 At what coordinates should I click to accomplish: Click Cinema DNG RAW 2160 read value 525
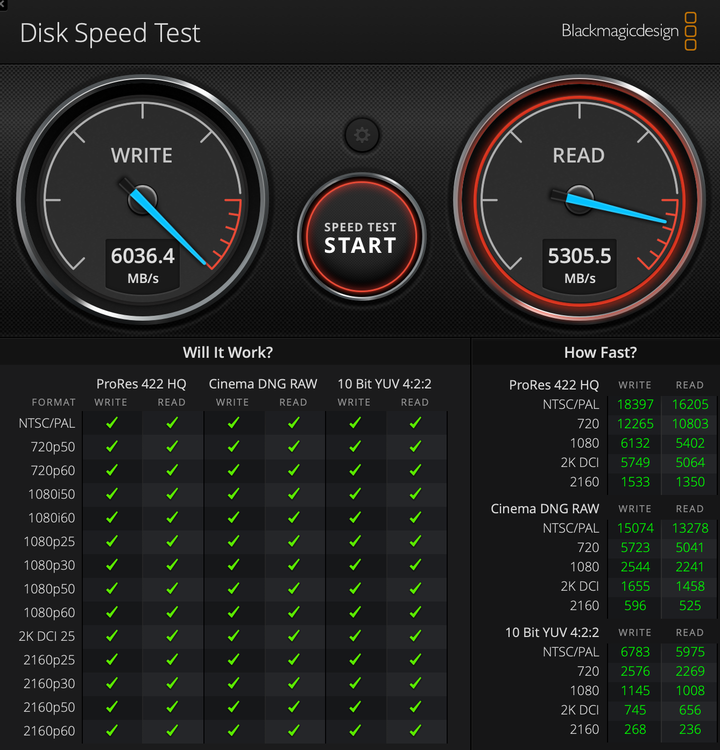click(690, 606)
